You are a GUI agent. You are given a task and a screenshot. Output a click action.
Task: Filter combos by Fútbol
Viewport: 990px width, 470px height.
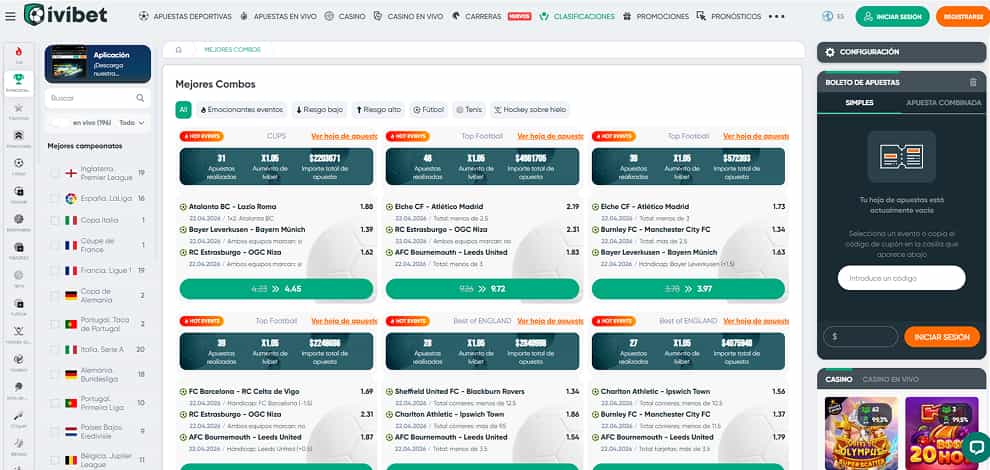click(x=429, y=110)
